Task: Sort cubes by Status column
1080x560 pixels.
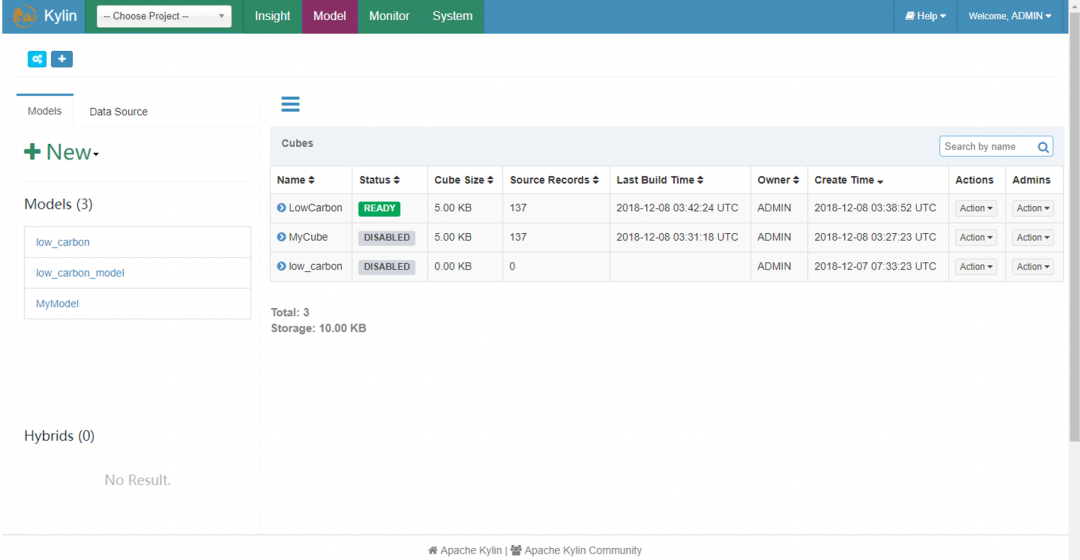Action: point(379,180)
